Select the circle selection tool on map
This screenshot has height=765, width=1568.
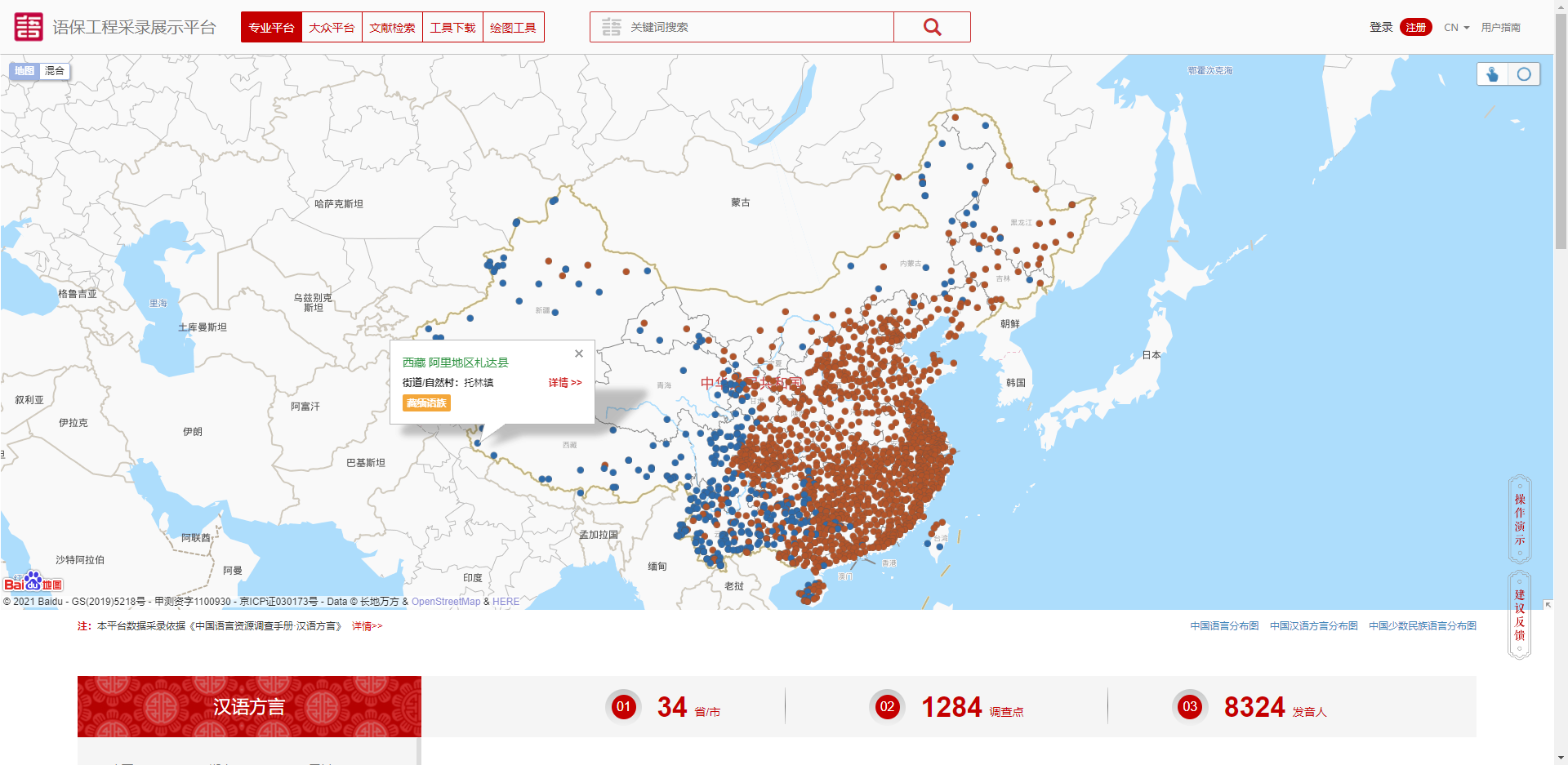click(1524, 74)
